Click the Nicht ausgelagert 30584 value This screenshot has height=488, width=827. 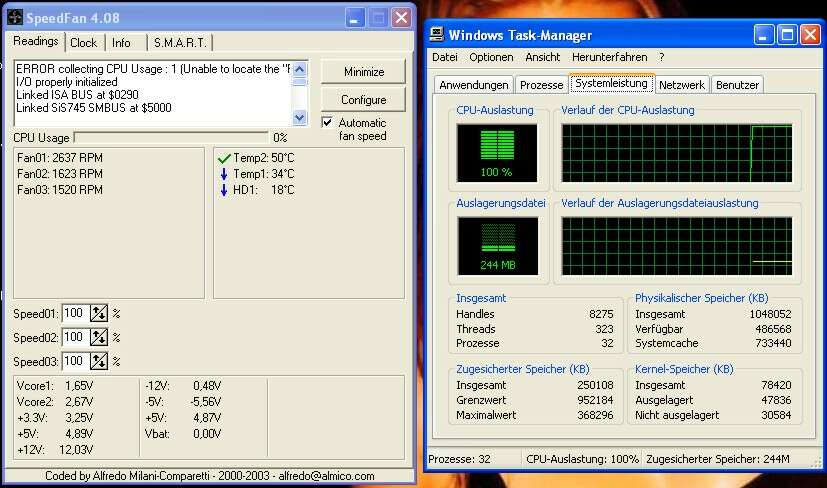click(776, 415)
